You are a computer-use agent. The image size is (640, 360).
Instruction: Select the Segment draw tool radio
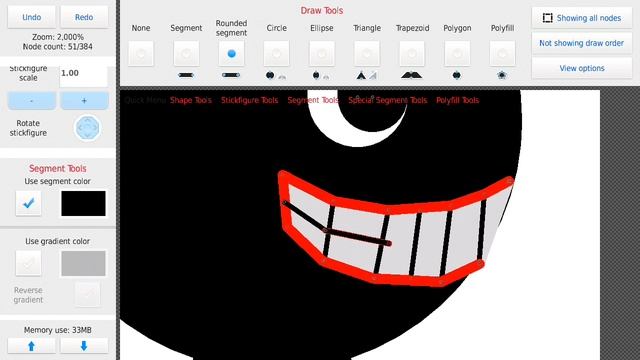point(186,53)
